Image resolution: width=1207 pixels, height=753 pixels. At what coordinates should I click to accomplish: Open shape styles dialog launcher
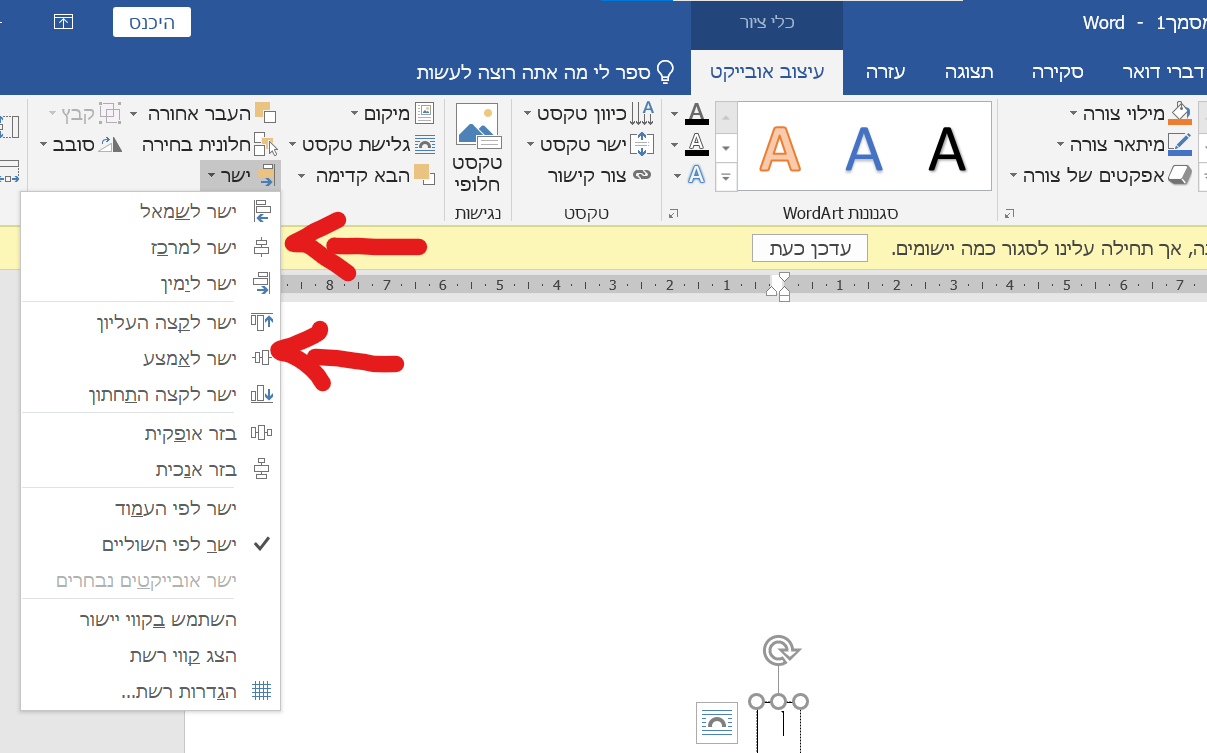(1008, 212)
